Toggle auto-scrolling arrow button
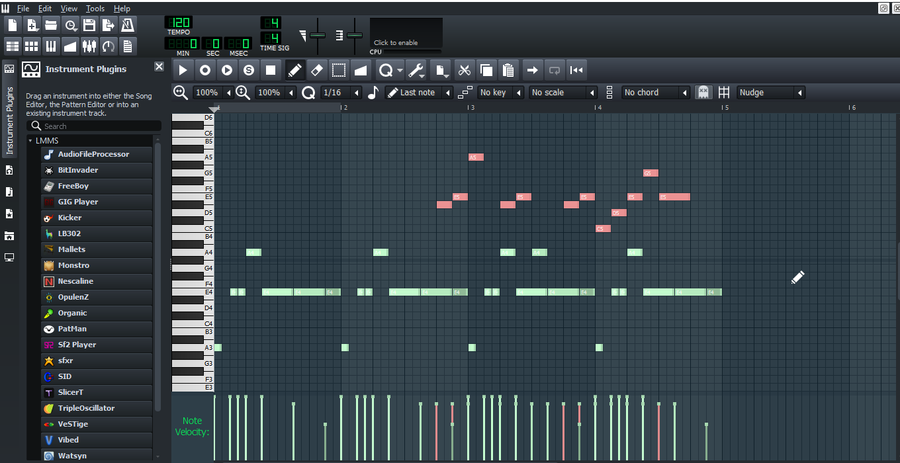This screenshot has width=900, height=463. (532, 71)
